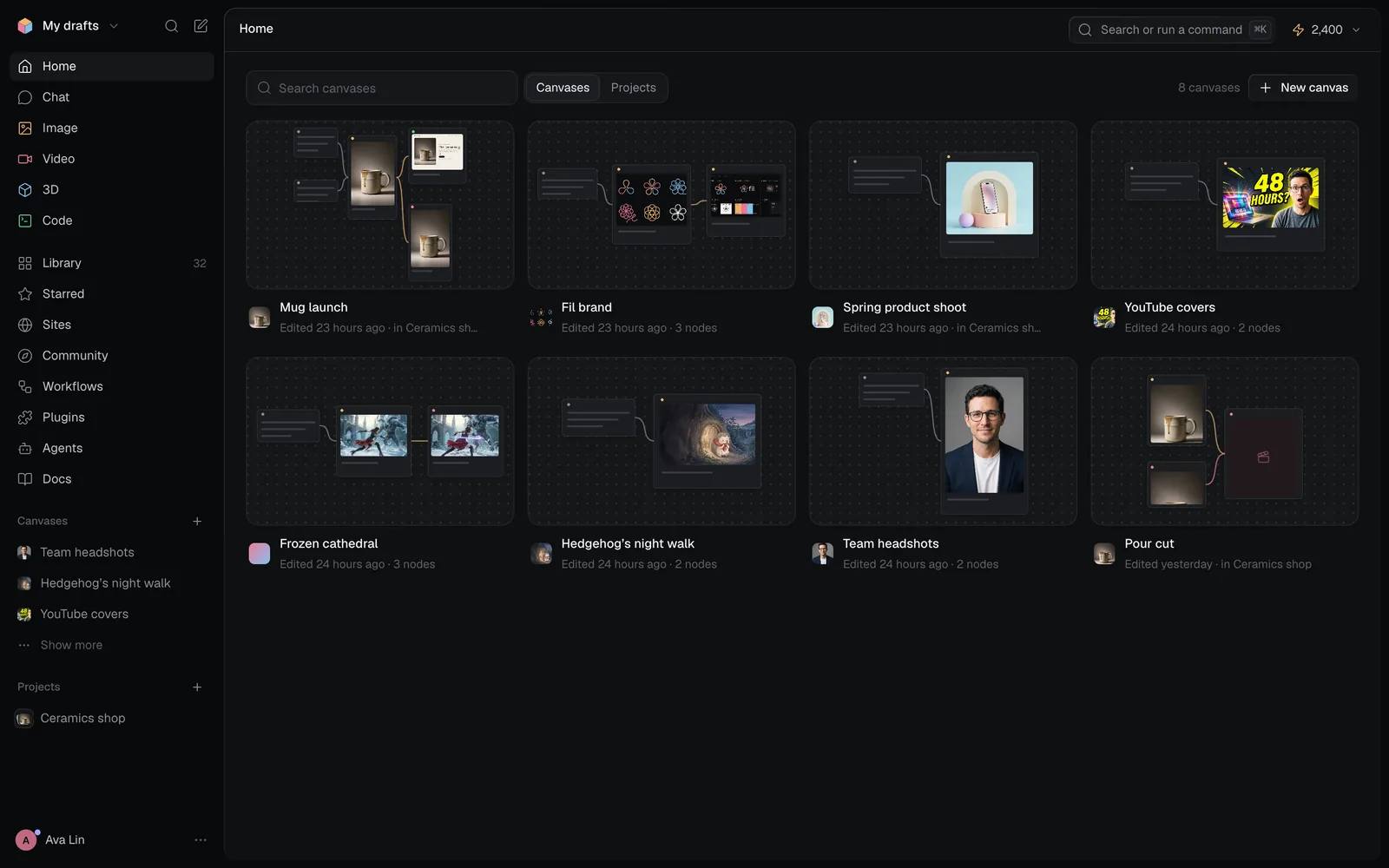Open the search icon beside My drafts
Viewport: 1389px width, 868px height.
click(172, 26)
